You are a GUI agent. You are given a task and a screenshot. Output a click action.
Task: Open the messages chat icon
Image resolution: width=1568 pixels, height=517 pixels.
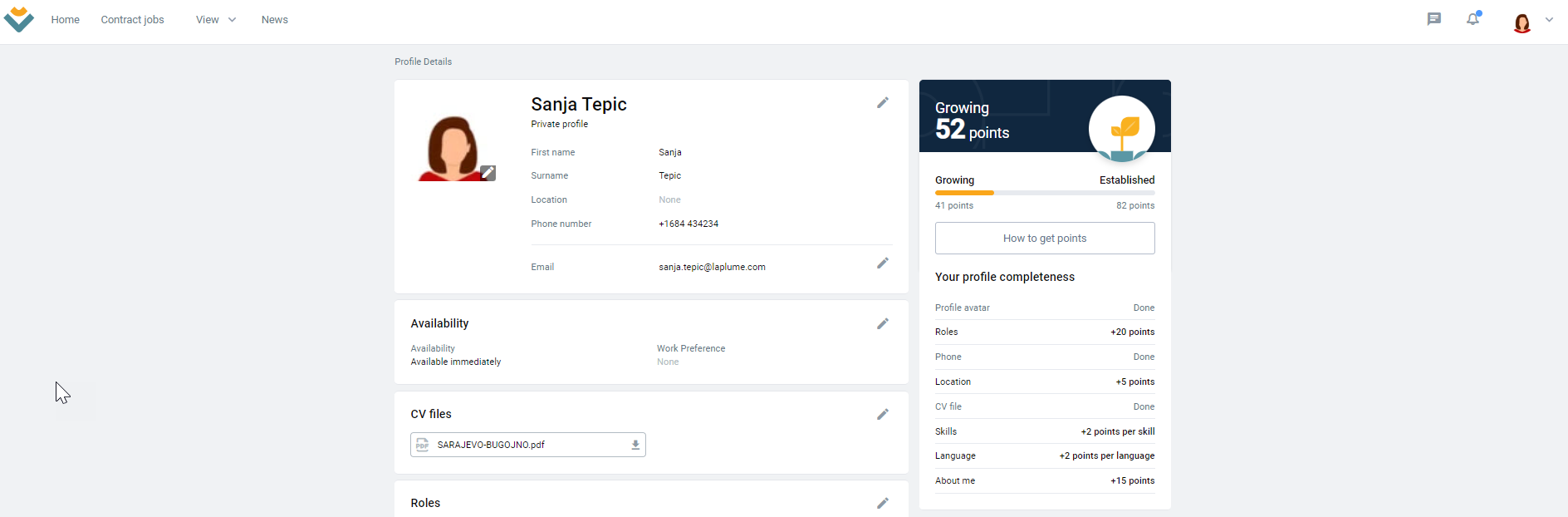click(x=1434, y=19)
